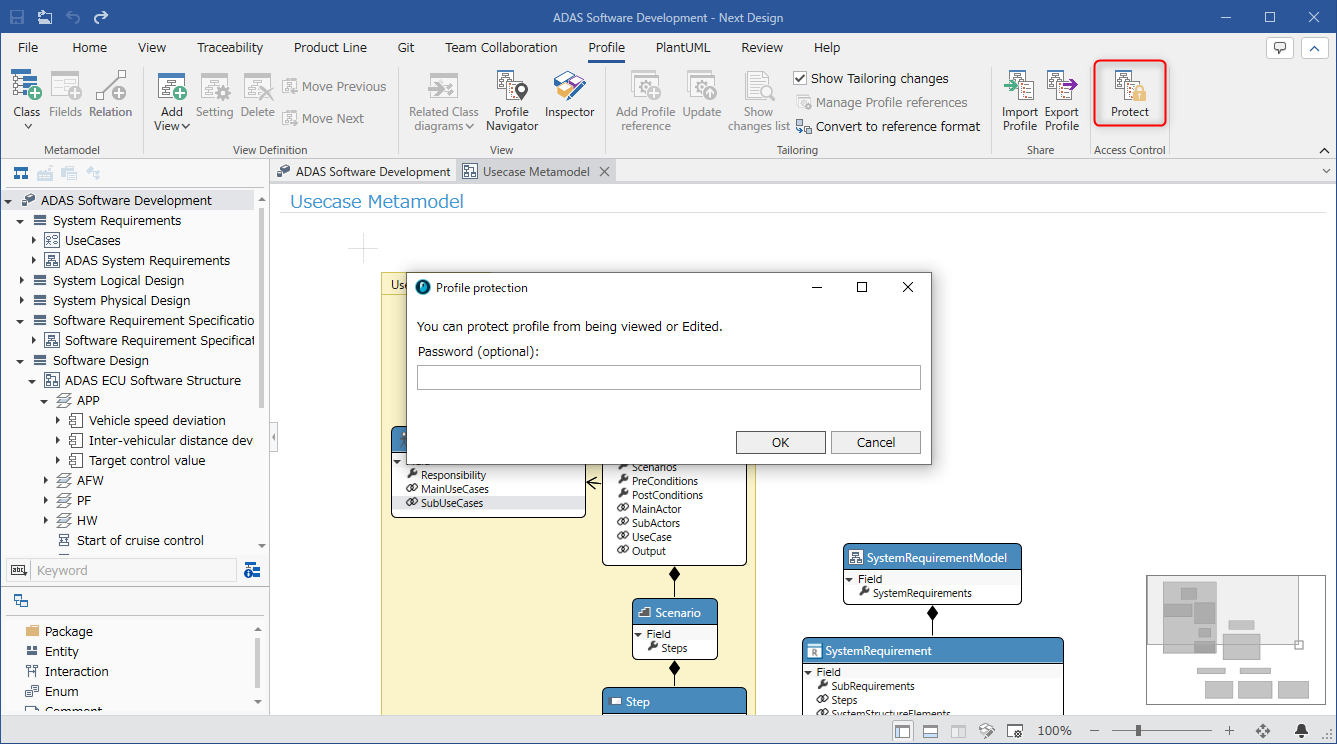
Task: Collapse the APP tree node
Action: 45,401
